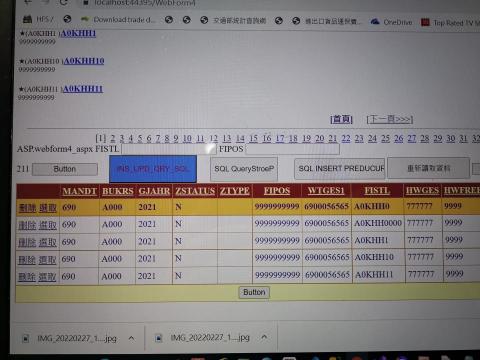Click 刪除 in the A0KHH10 table row

tap(27, 260)
